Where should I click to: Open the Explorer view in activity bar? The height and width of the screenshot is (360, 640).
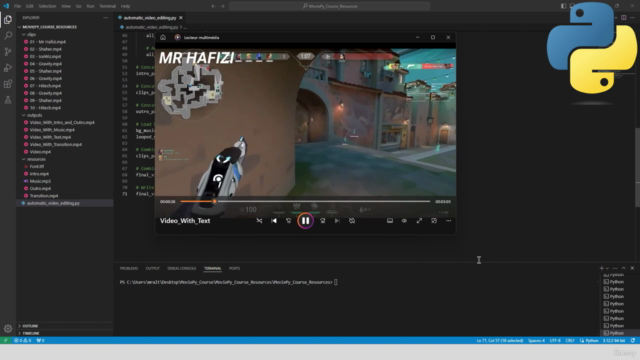8,20
